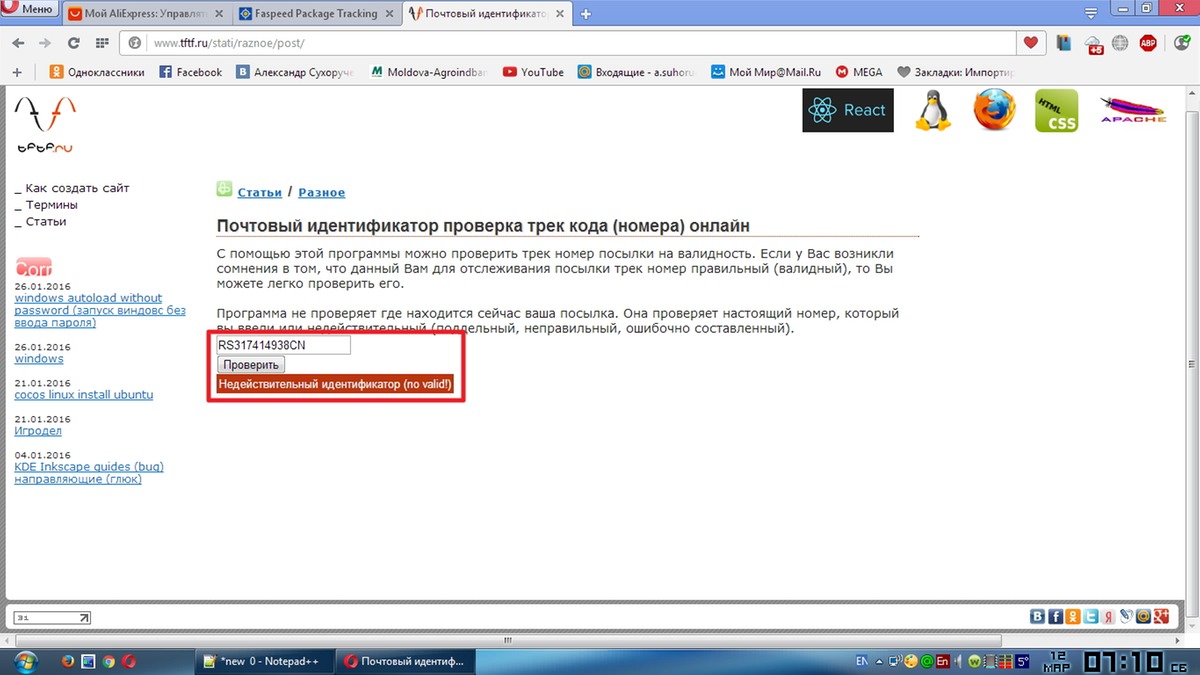Click the React logo banner
1200x675 pixels.
(847, 110)
